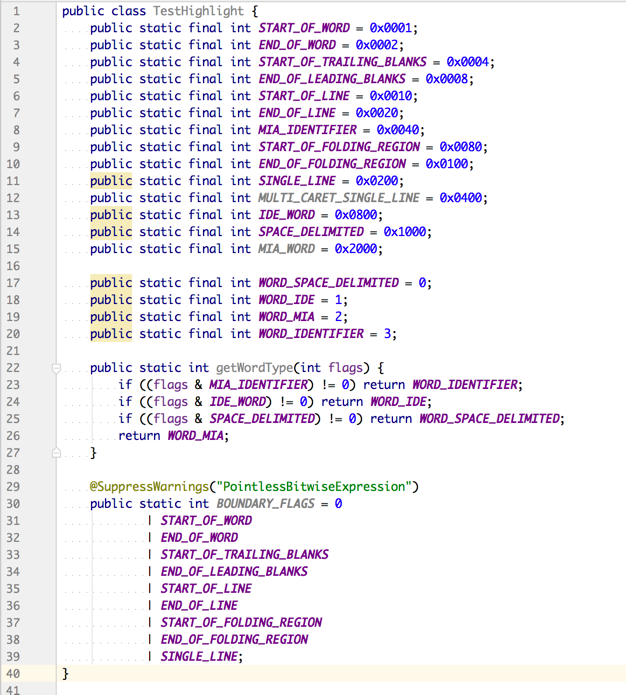This screenshot has width=626, height=695.
Task: Click the unused MULTI_CARET_SINGLE_LINE constant
Action: tap(340, 198)
